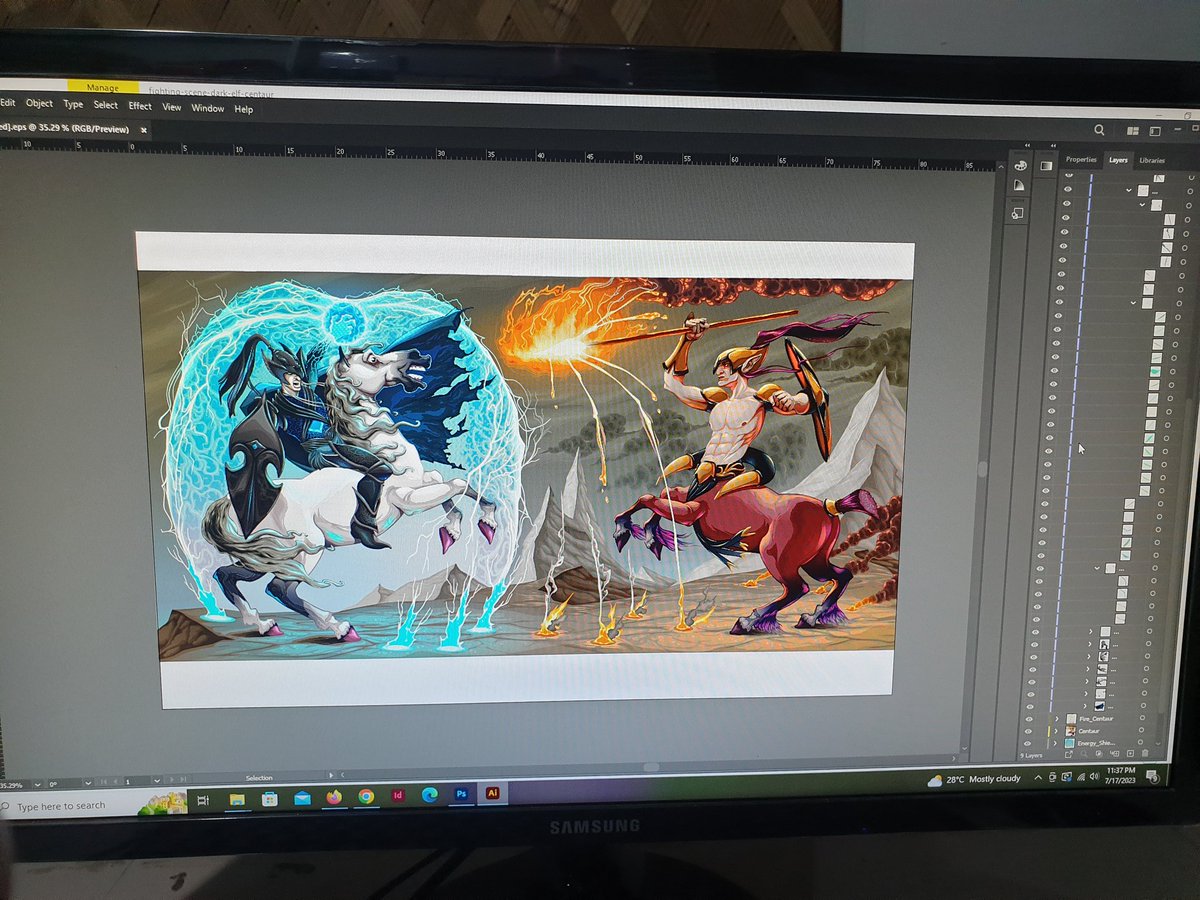The height and width of the screenshot is (900, 1200).
Task: Open the rotate view angle dropdown
Action: click(x=88, y=782)
